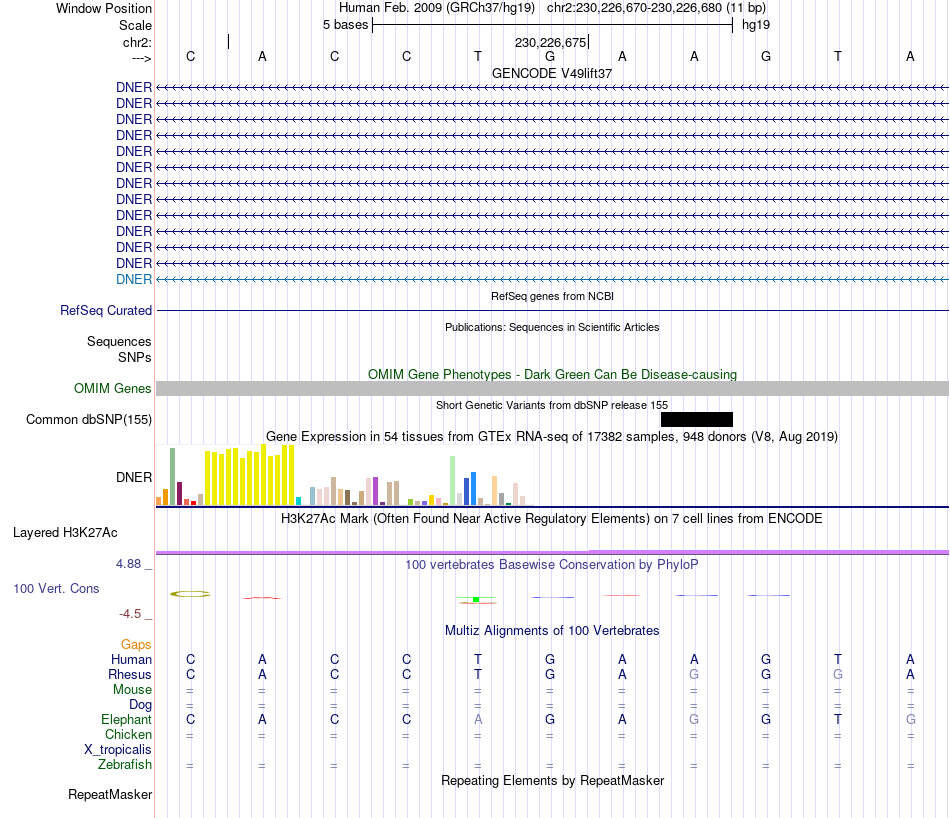Select the black dbSNP variant block
The width and height of the screenshot is (950, 818).
pyautogui.click(x=697, y=419)
